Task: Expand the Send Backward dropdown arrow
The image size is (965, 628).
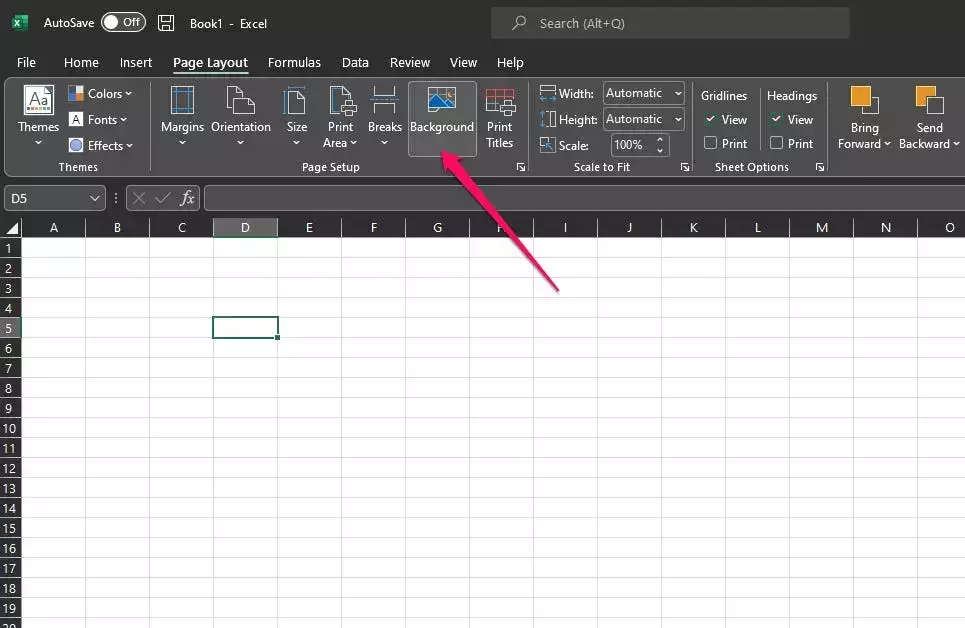Action: (x=956, y=144)
